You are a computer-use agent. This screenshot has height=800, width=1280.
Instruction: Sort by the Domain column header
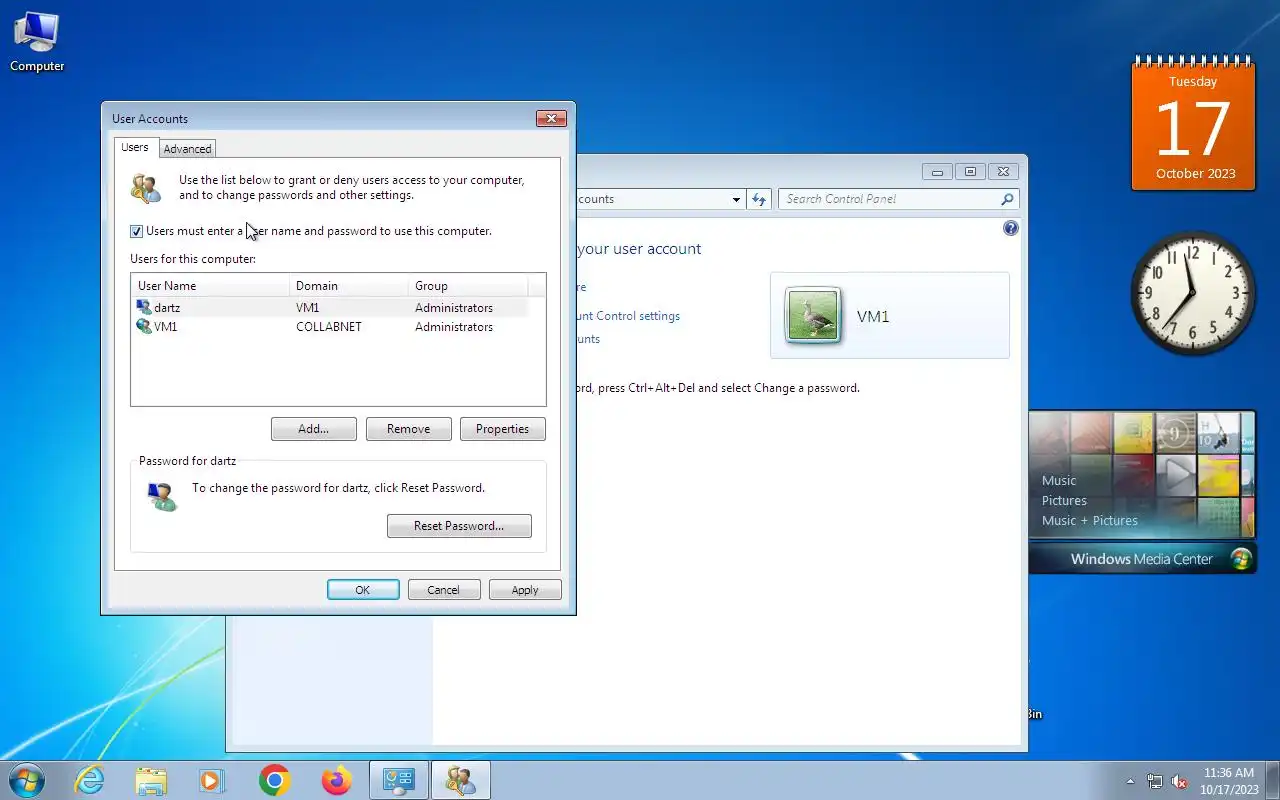[x=348, y=285]
